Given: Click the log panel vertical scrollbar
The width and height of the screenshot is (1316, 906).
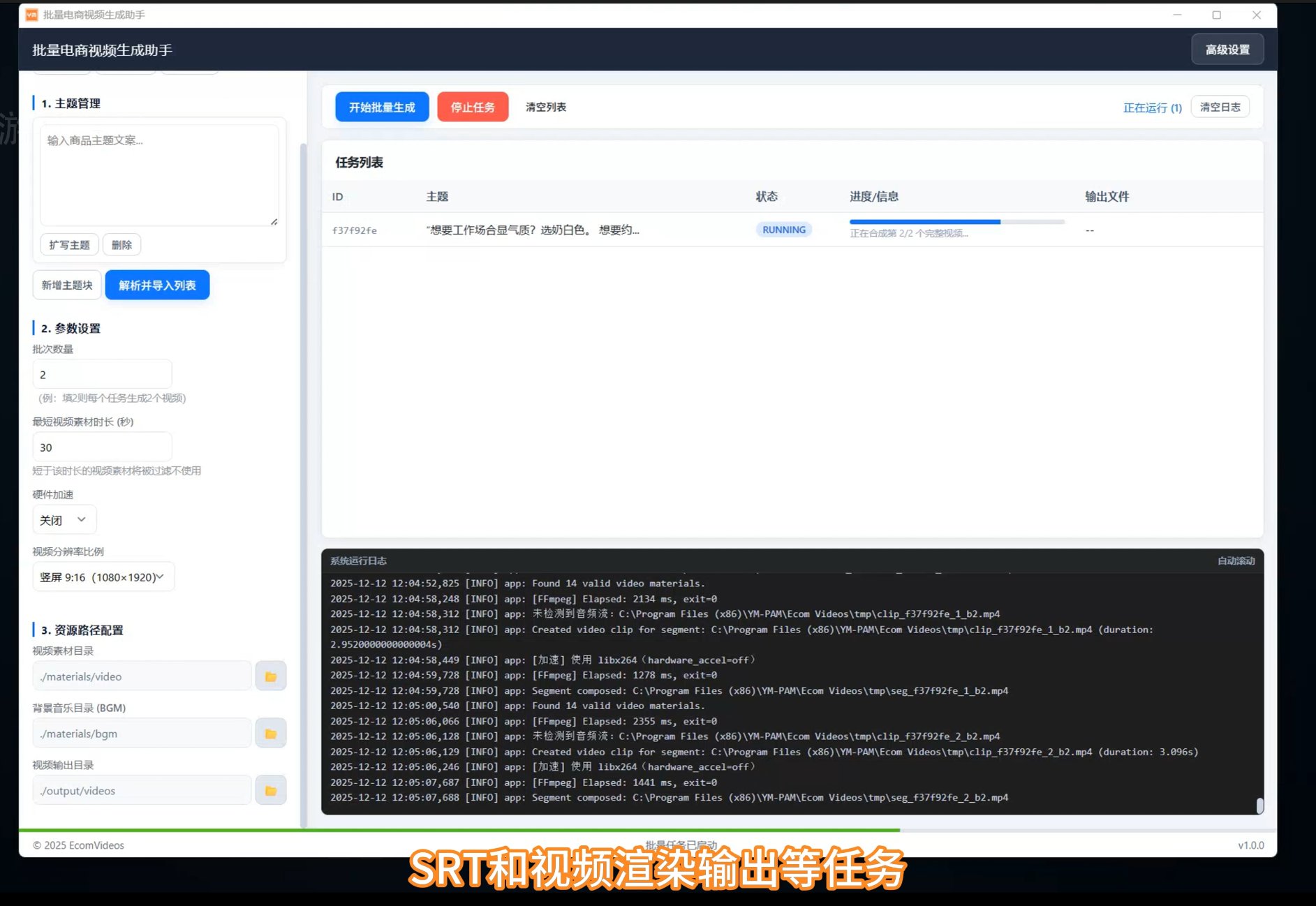Looking at the screenshot, I should pos(1259,805).
